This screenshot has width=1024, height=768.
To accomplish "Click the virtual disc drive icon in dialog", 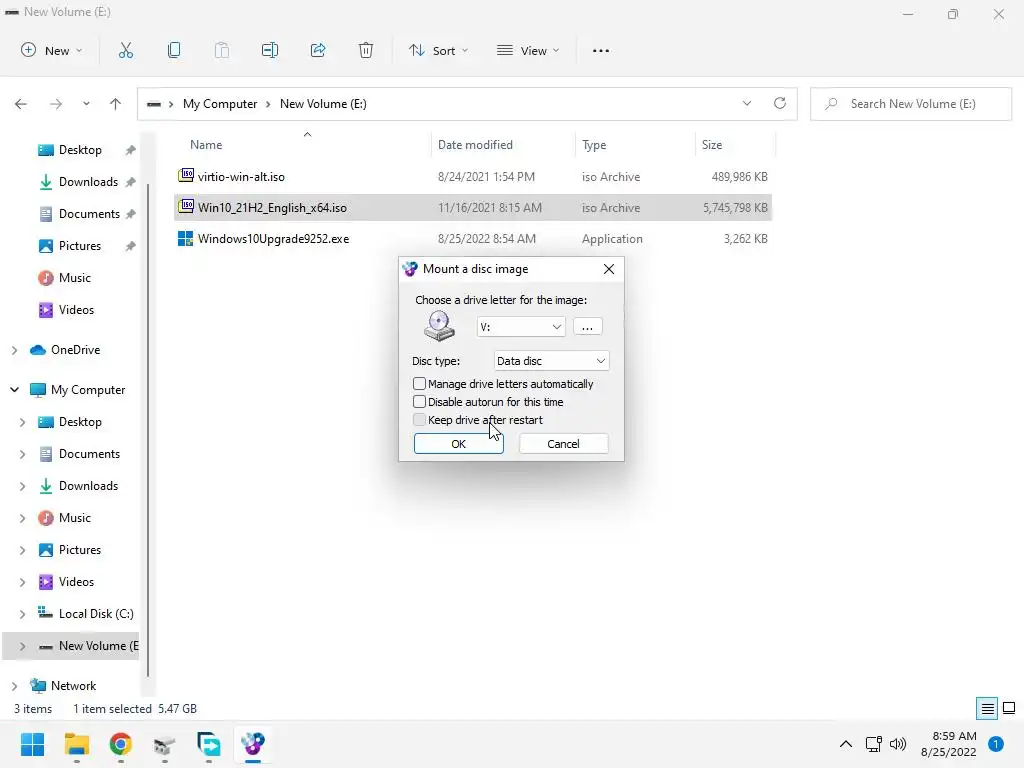I will [x=440, y=326].
